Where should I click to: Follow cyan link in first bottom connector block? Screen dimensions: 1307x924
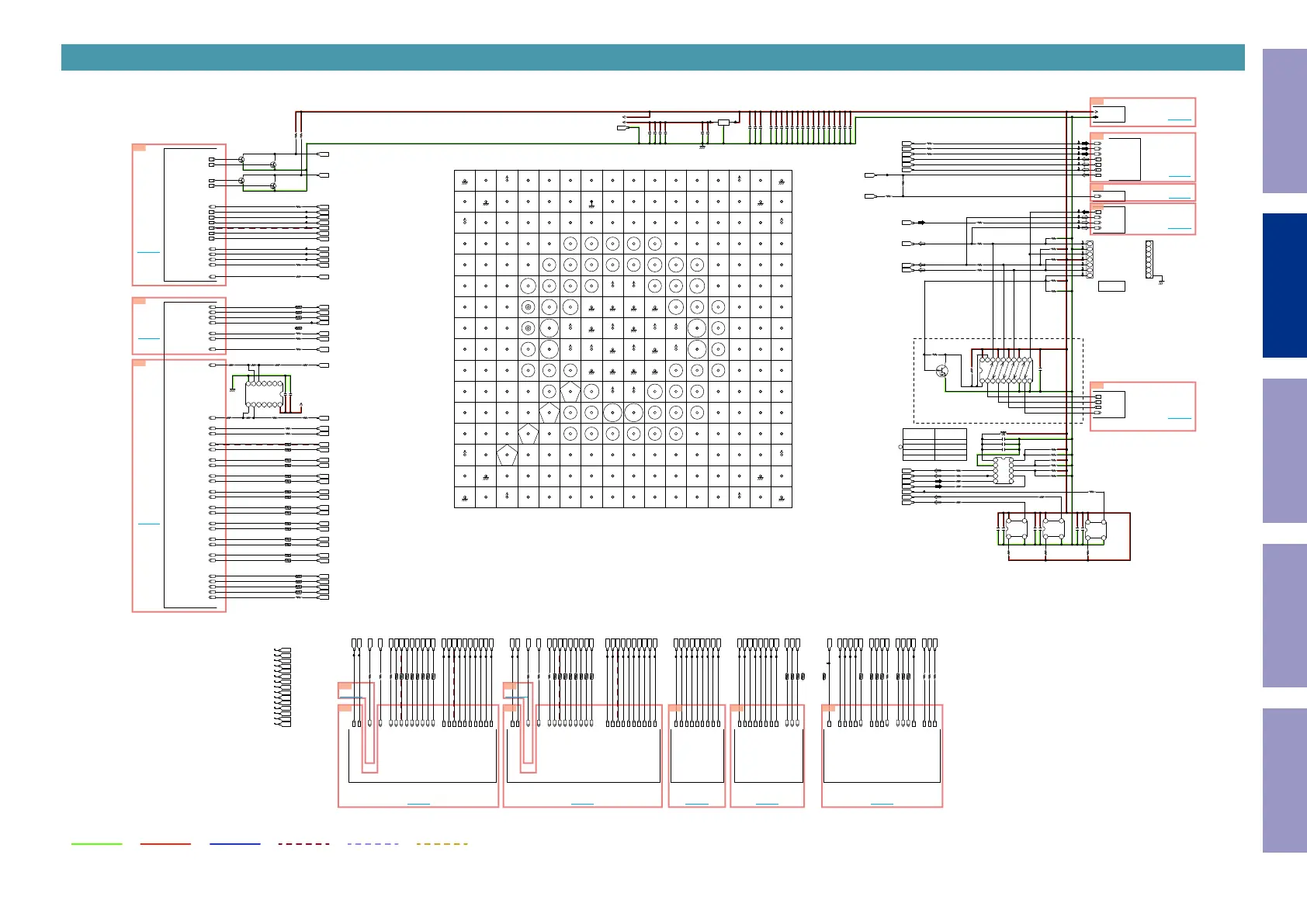[x=418, y=803]
